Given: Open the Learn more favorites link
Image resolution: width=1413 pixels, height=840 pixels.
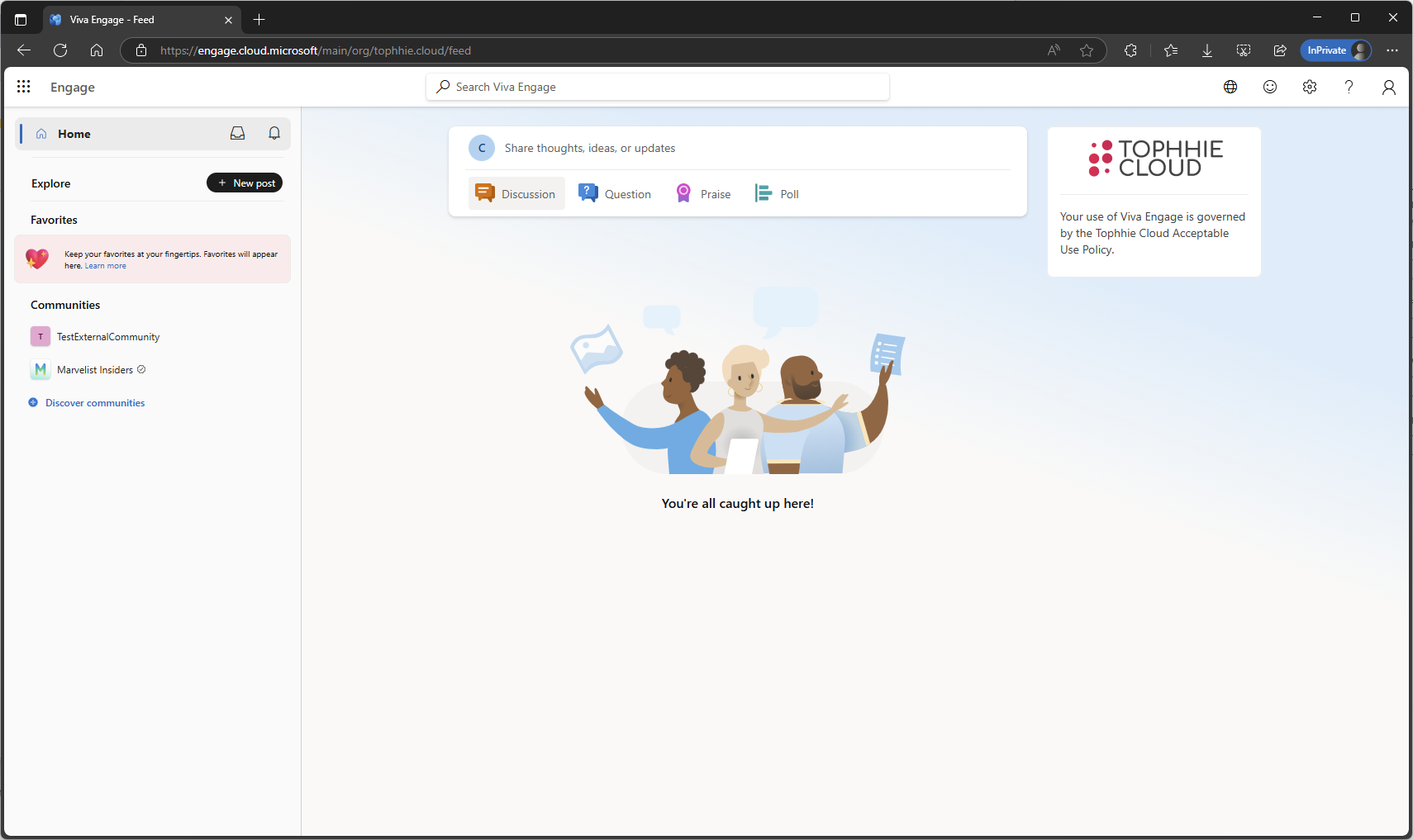Looking at the screenshot, I should 106,266.
